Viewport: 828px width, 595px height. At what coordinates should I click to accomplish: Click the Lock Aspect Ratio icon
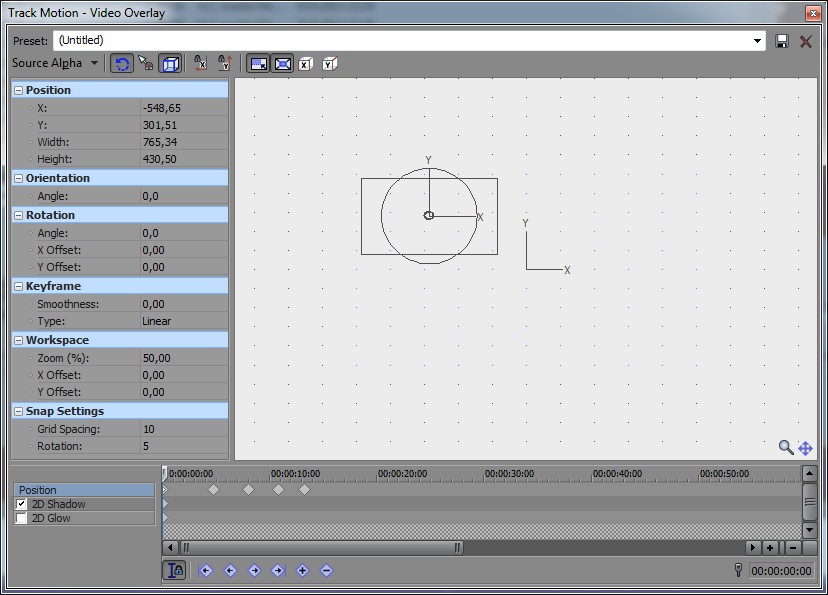(258, 63)
